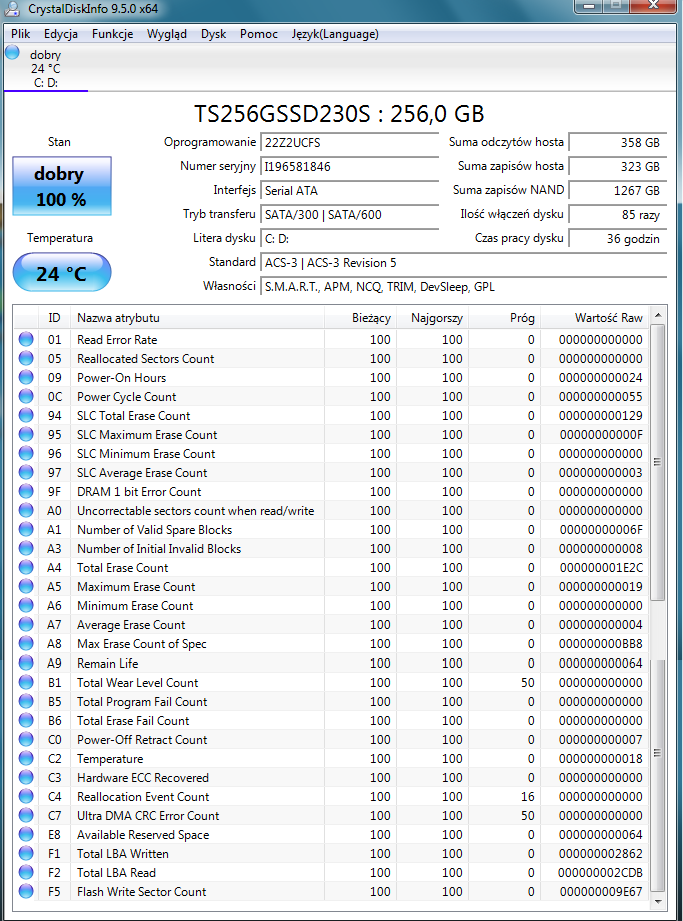This screenshot has height=921, width=683.
Task: Click the blue disk status orb at top
Action: pos(12,53)
